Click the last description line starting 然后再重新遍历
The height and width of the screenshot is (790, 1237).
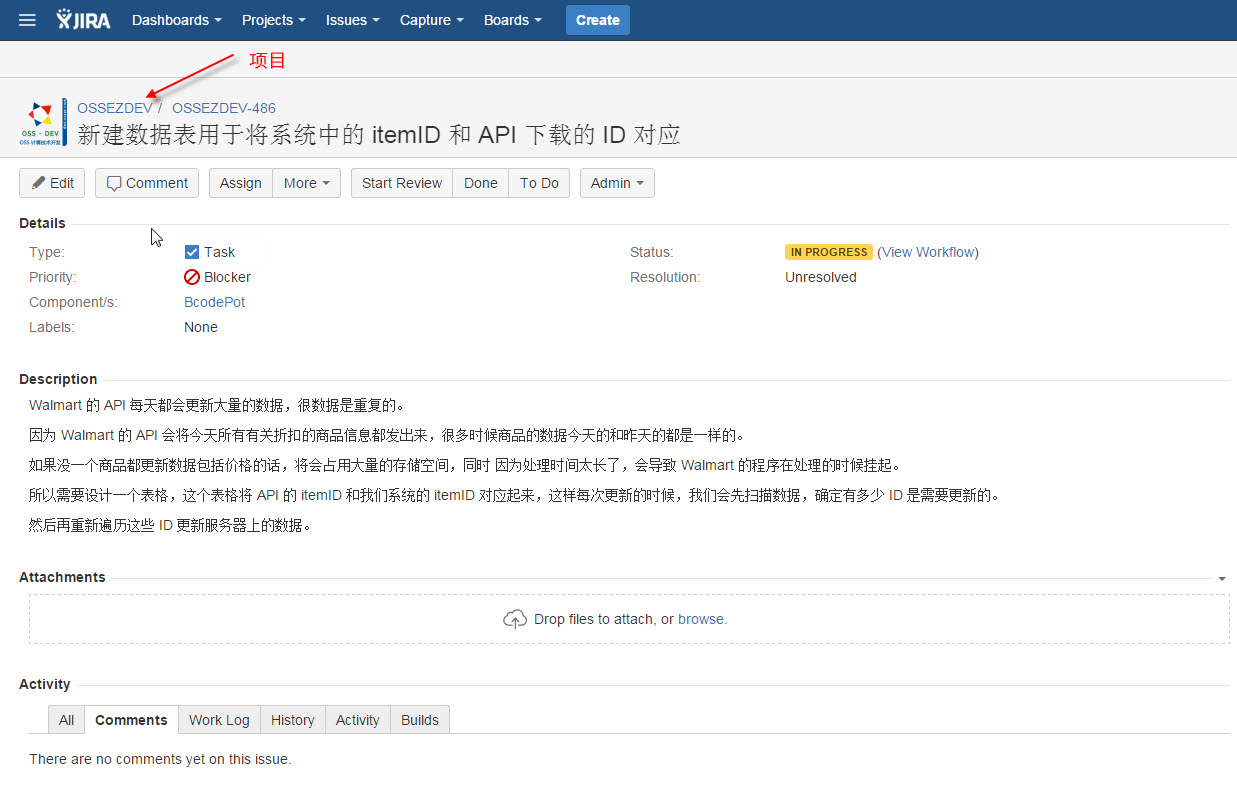[170, 525]
